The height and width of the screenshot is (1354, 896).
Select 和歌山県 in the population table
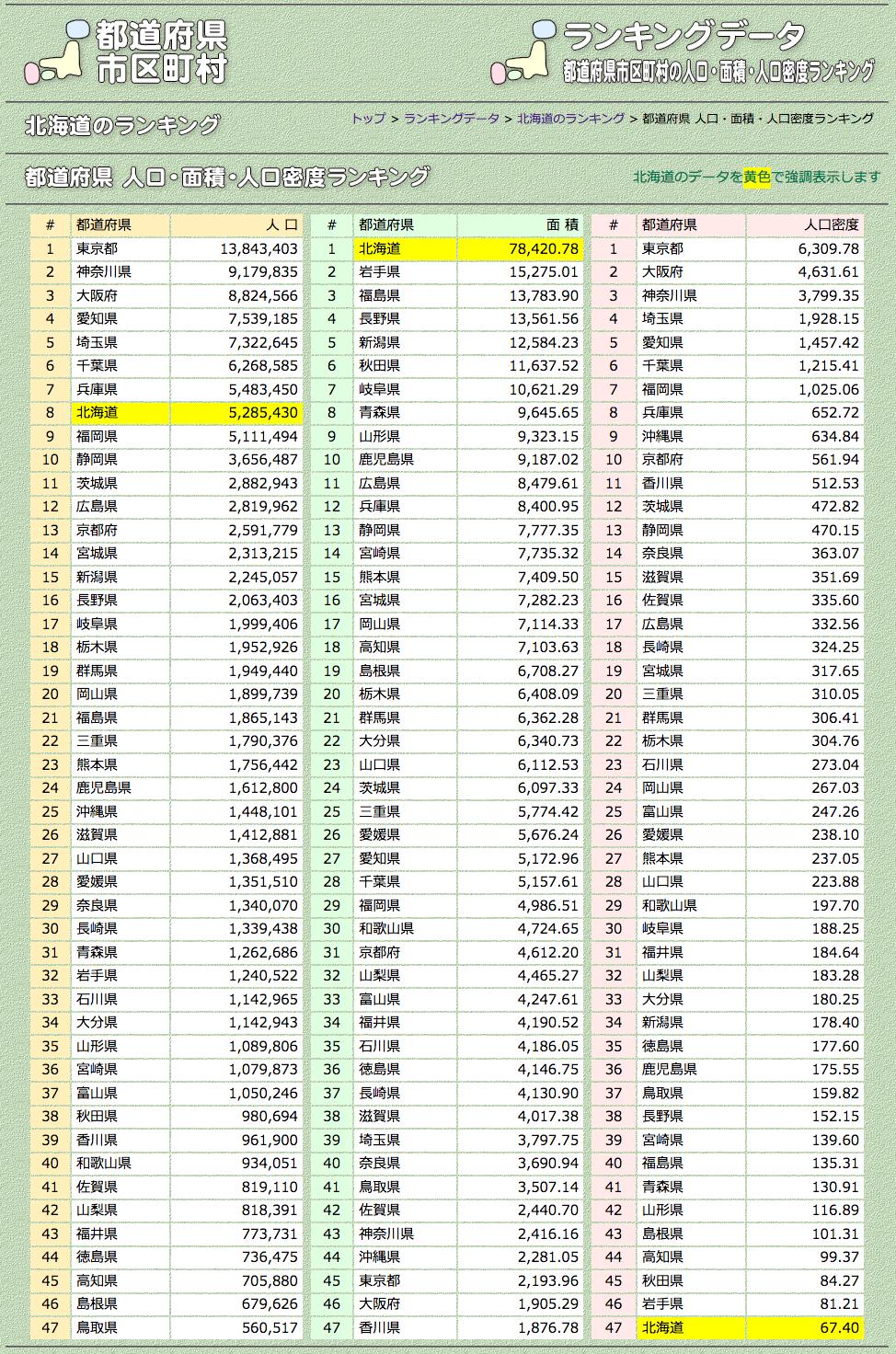103,1163
